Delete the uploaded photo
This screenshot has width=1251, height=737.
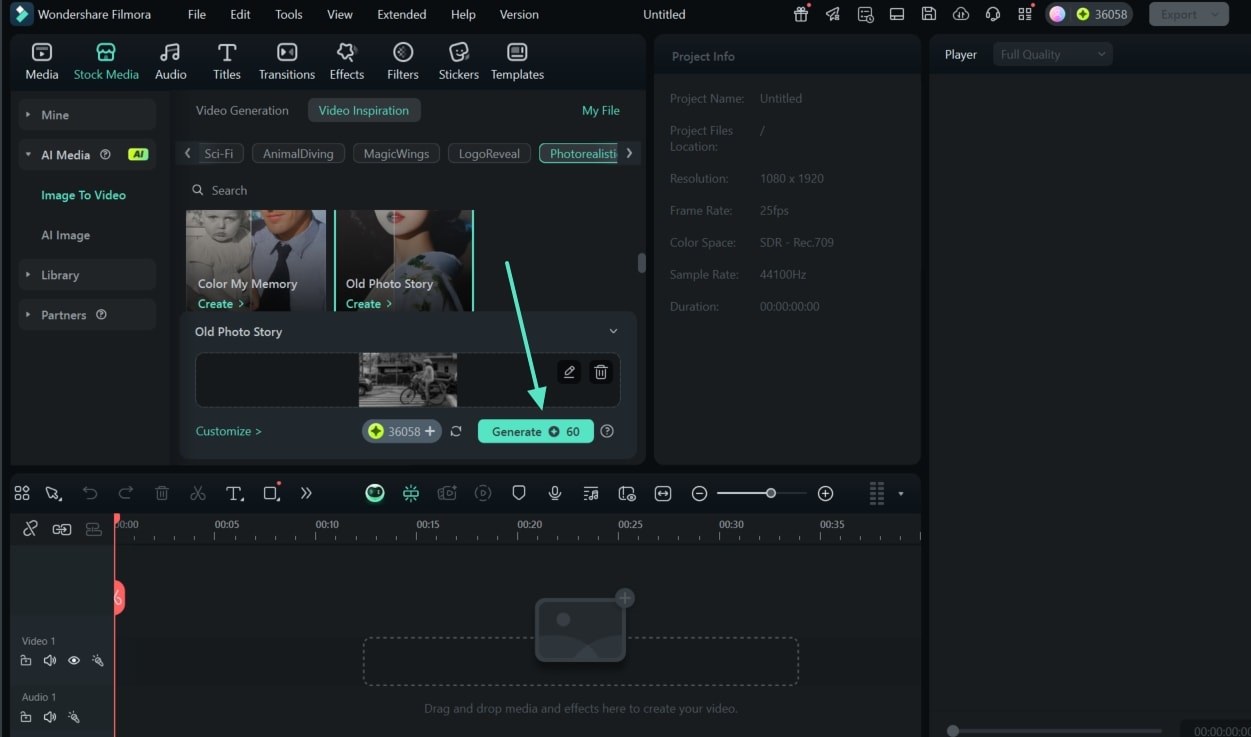coord(601,372)
